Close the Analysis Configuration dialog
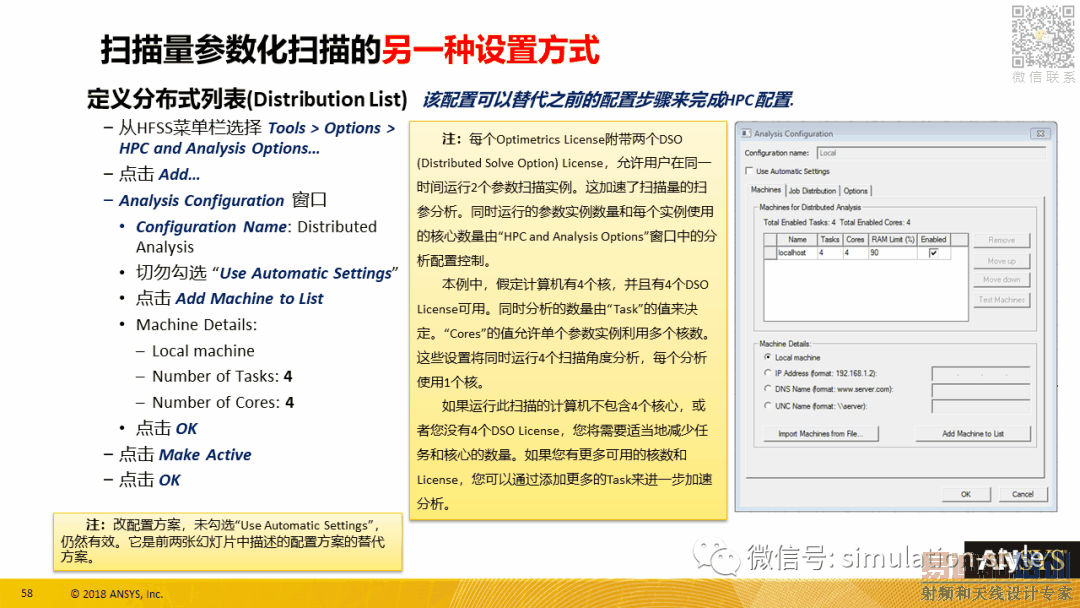 1040,134
